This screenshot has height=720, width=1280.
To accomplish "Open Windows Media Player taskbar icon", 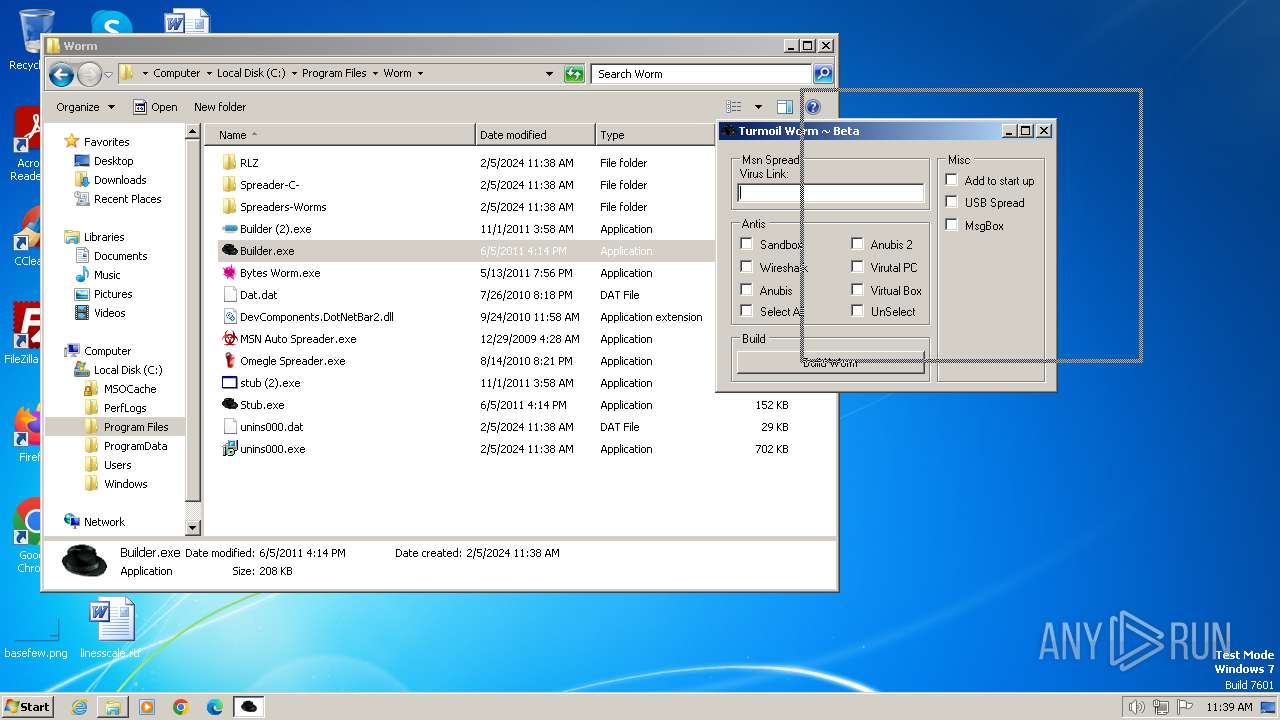I will click(x=147, y=707).
